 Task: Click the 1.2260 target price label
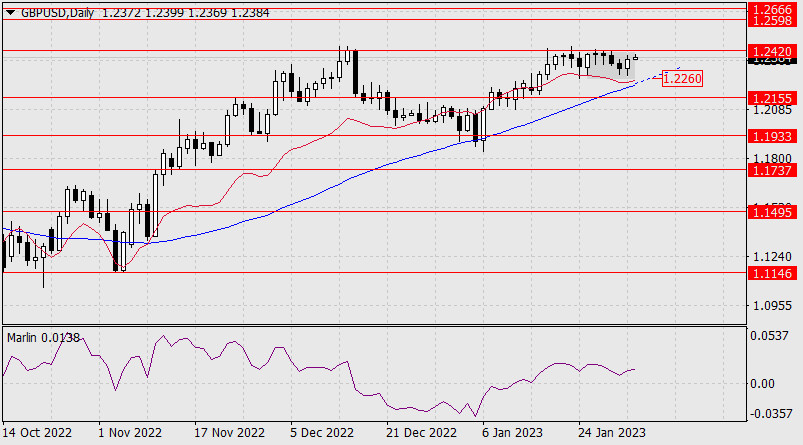click(x=682, y=78)
